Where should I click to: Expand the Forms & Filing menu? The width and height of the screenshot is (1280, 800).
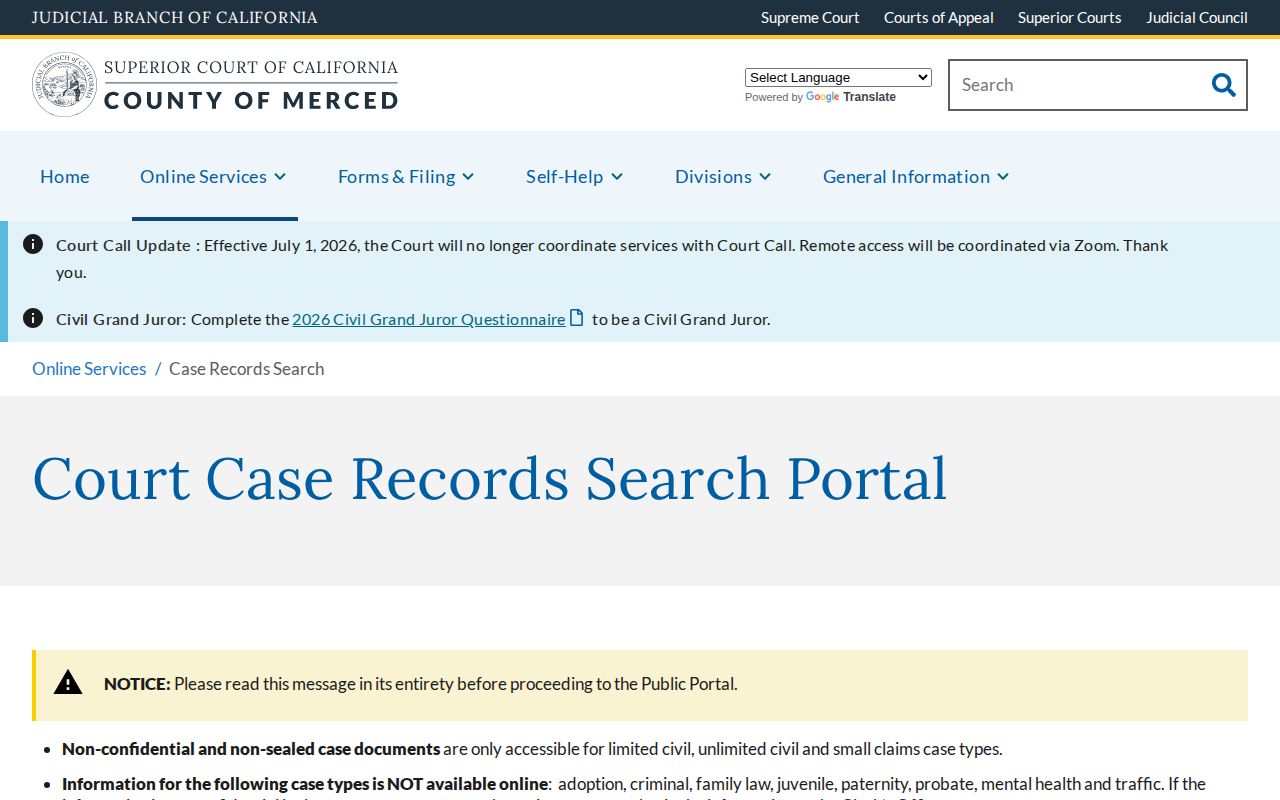click(x=406, y=176)
